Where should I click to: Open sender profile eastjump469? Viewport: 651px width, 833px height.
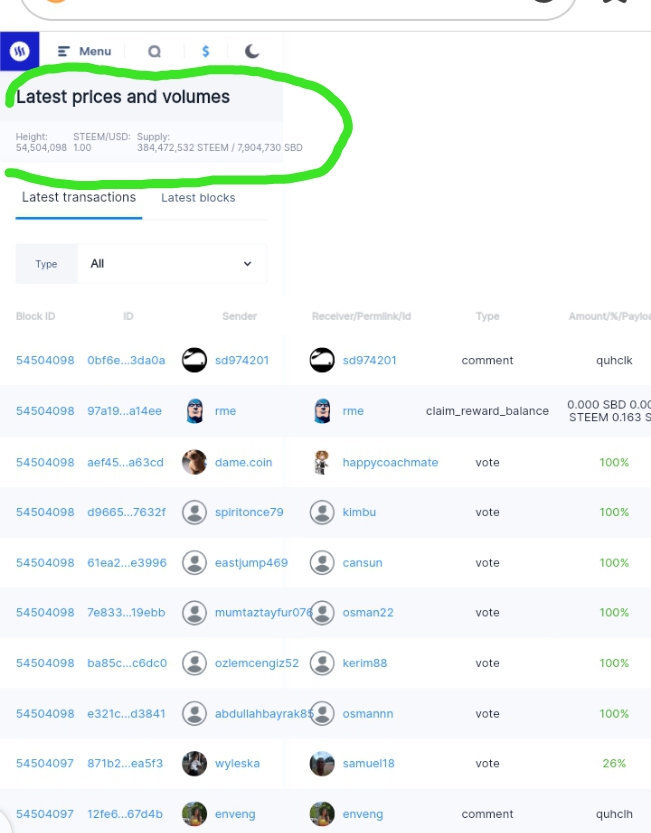tap(251, 563)
